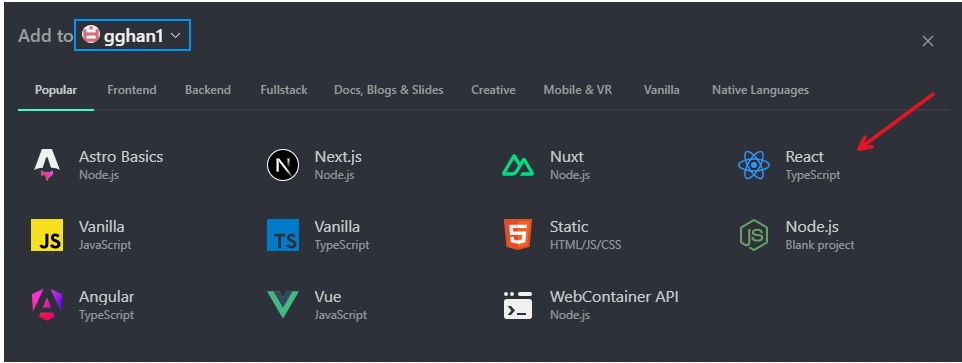The width and height of the screenshot is (962, 363).
Task: Select the Astro Basics template icon
Action: (x=47, y=165)
